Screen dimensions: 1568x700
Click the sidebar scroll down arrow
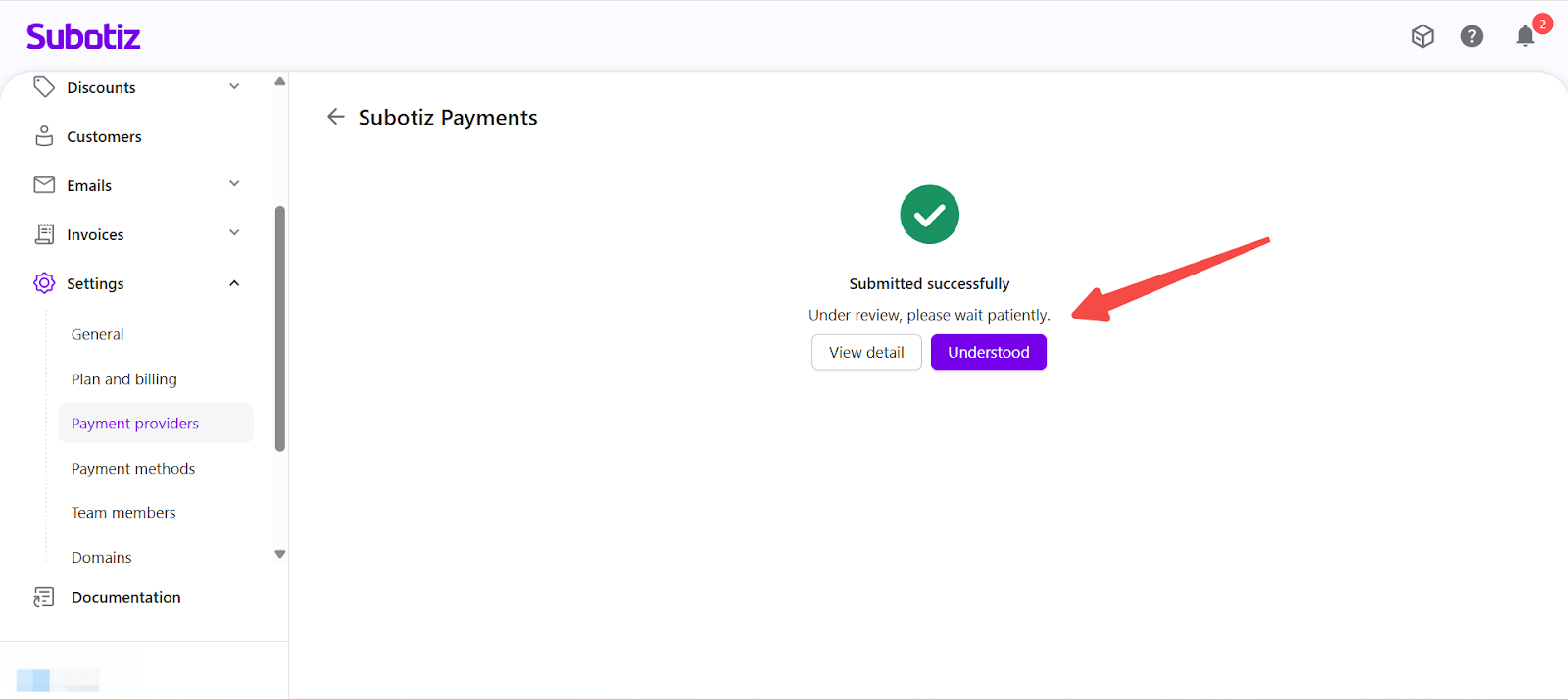(280, 554)
